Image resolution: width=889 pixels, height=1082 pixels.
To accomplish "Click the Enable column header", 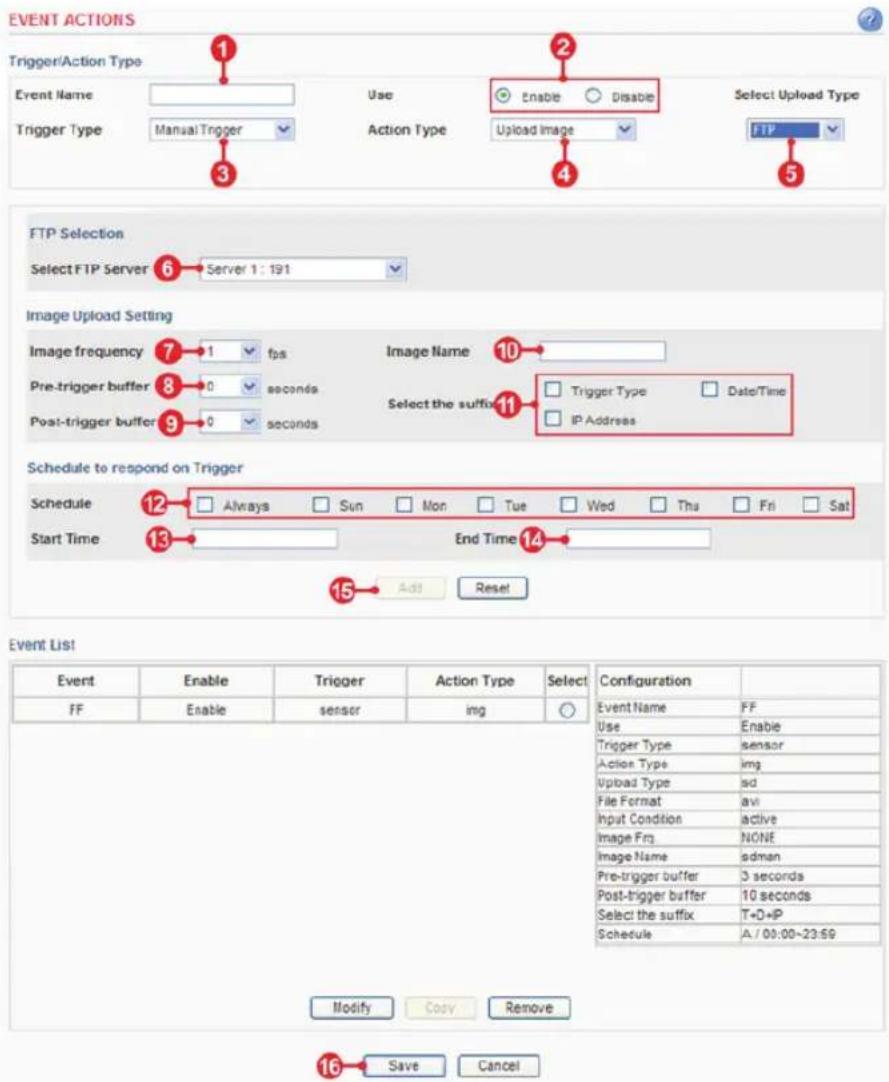I will [x=206, y=681].
